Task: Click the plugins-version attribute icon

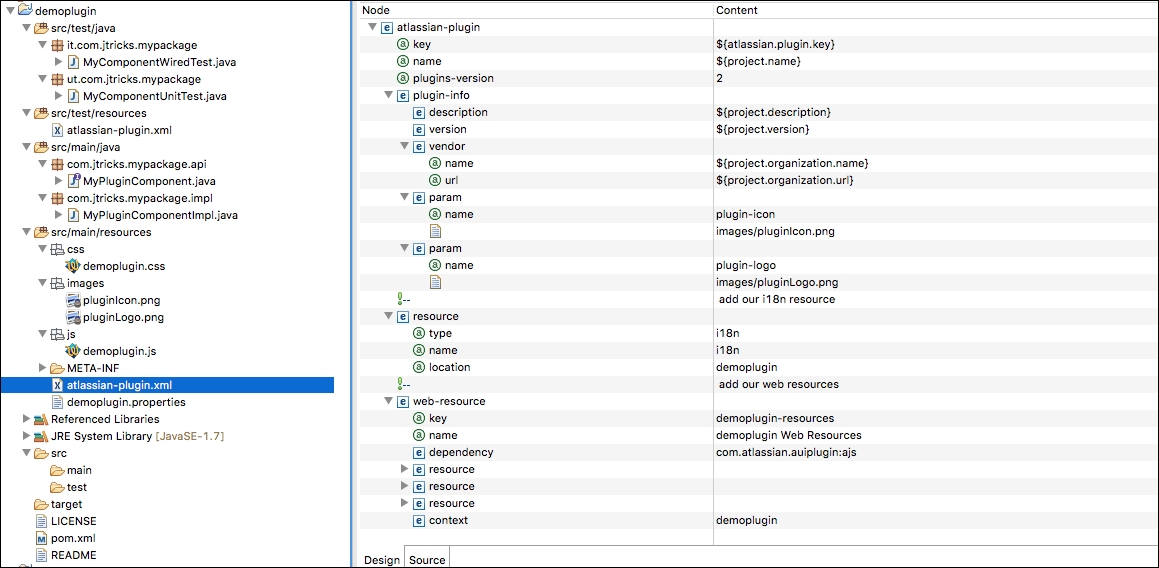Action: click(x=403, y=78)
